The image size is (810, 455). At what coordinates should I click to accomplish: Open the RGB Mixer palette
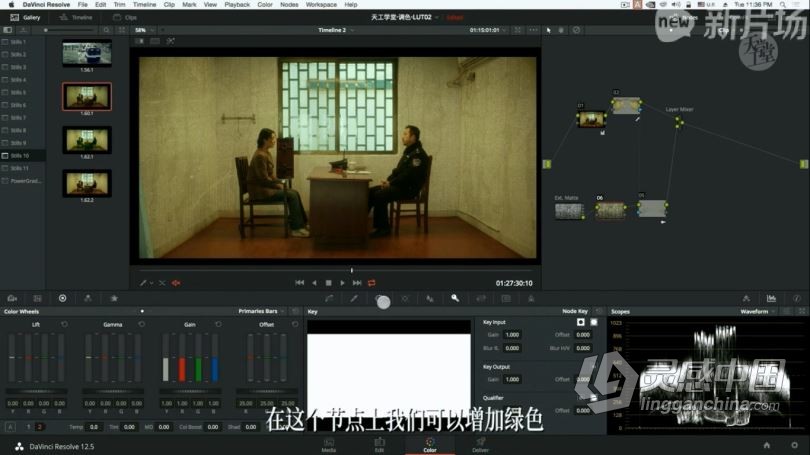tap(88, 299)
